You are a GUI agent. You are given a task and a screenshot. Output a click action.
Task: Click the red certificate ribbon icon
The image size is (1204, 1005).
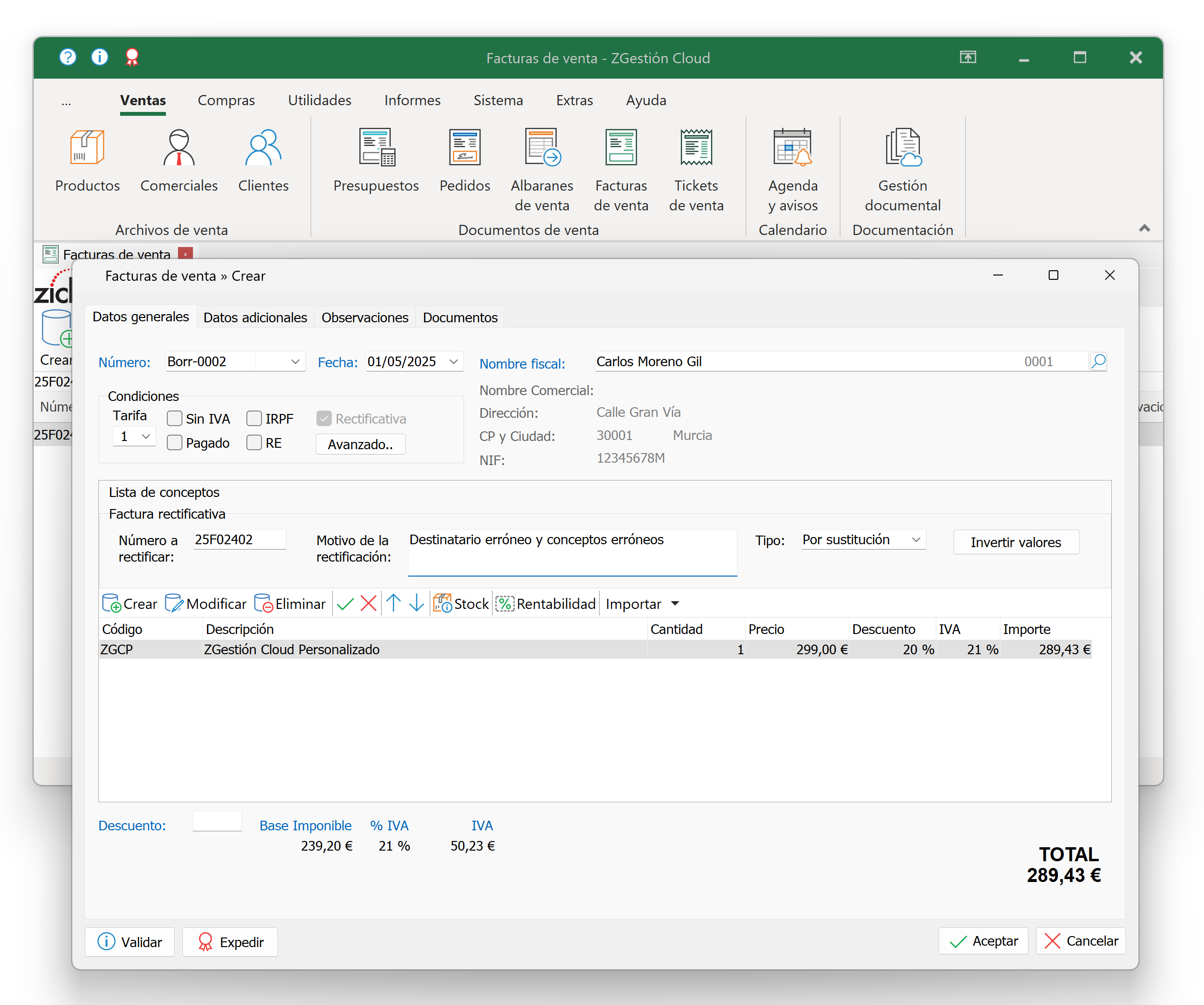tap(132, 57)
